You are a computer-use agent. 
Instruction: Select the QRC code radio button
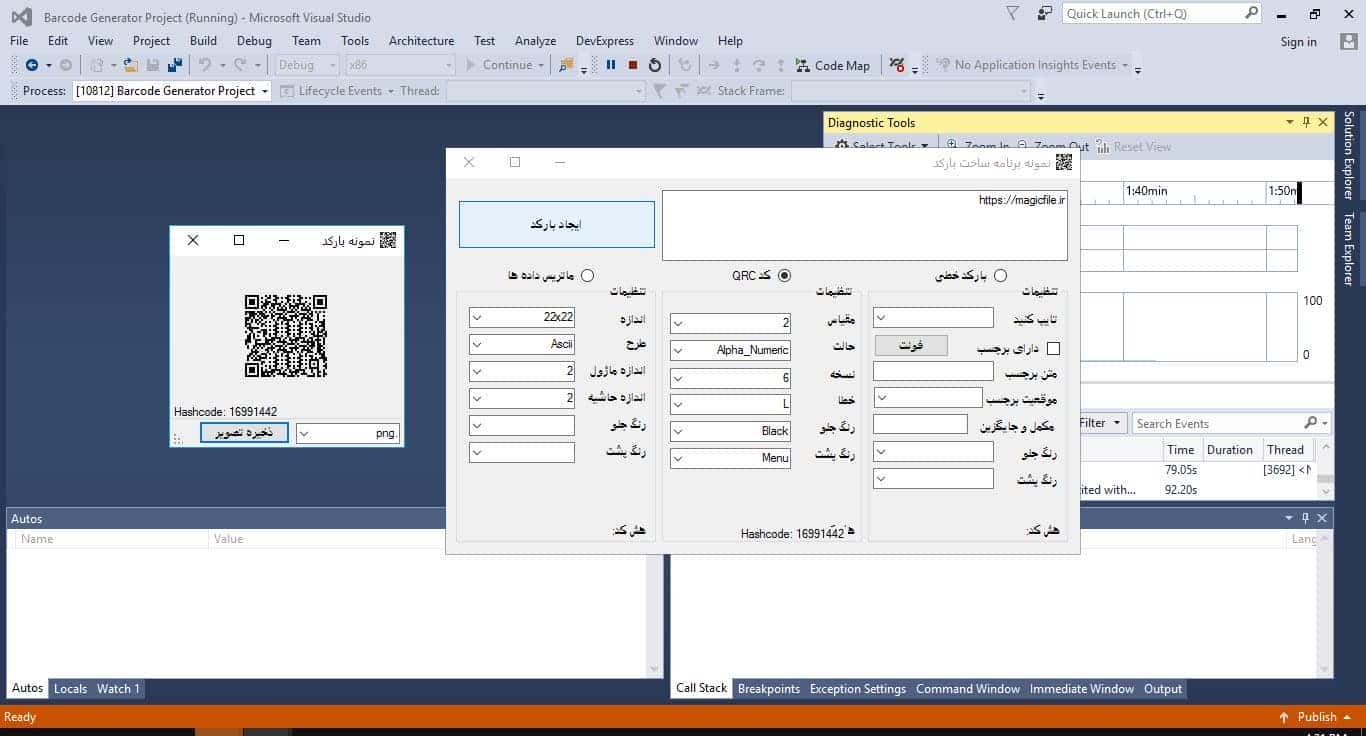[x=784, y=275]
